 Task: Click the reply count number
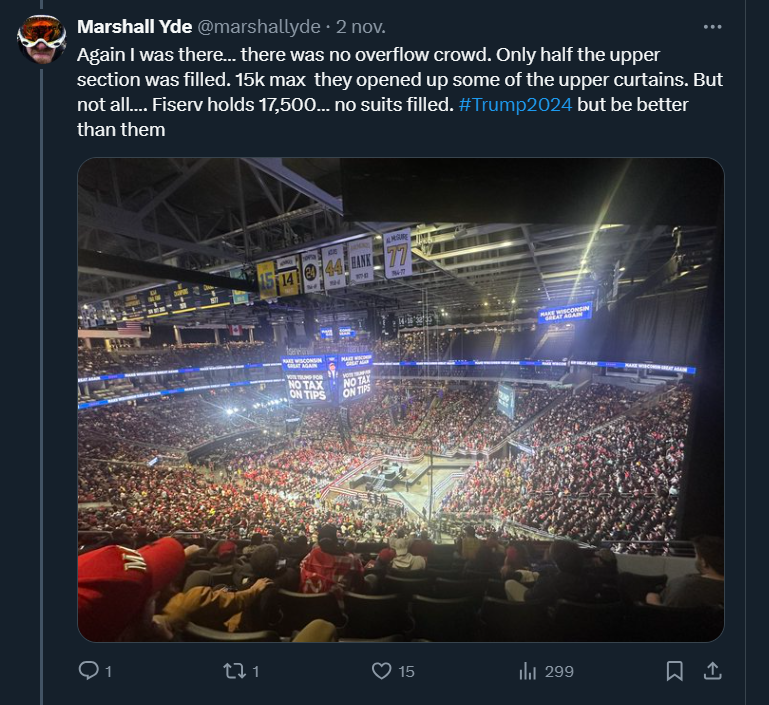pos(108,672)
